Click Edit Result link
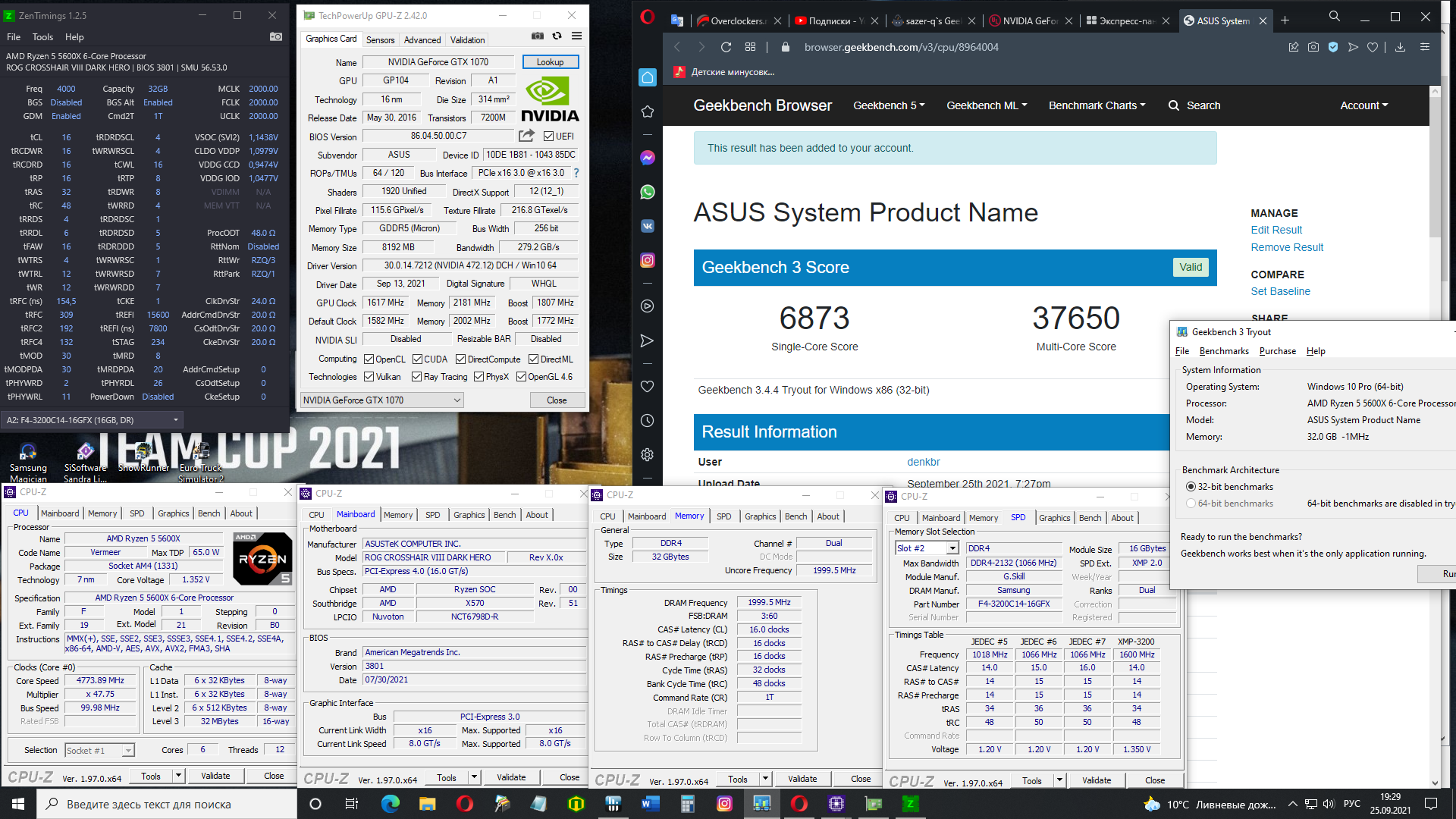Image resolution: width=1456 pixels, height=819 pixels. click(1276, 230)
